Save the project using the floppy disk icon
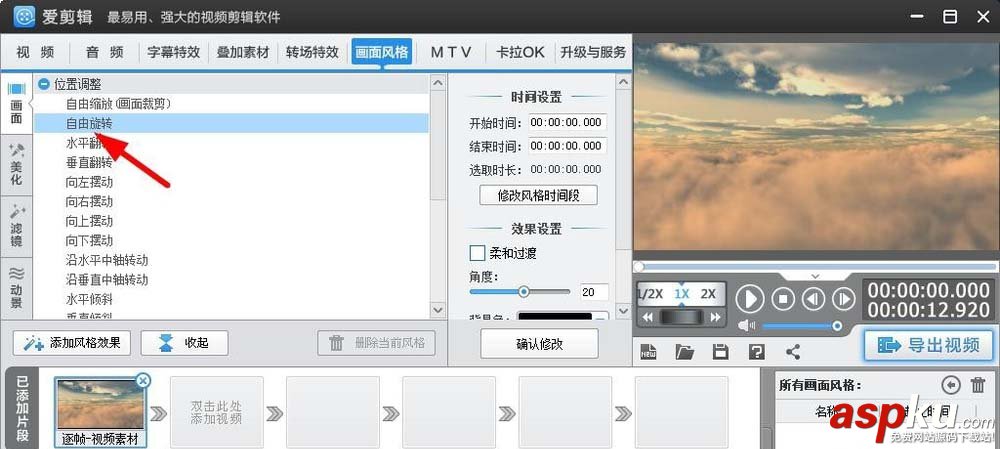 pos(721,351)
